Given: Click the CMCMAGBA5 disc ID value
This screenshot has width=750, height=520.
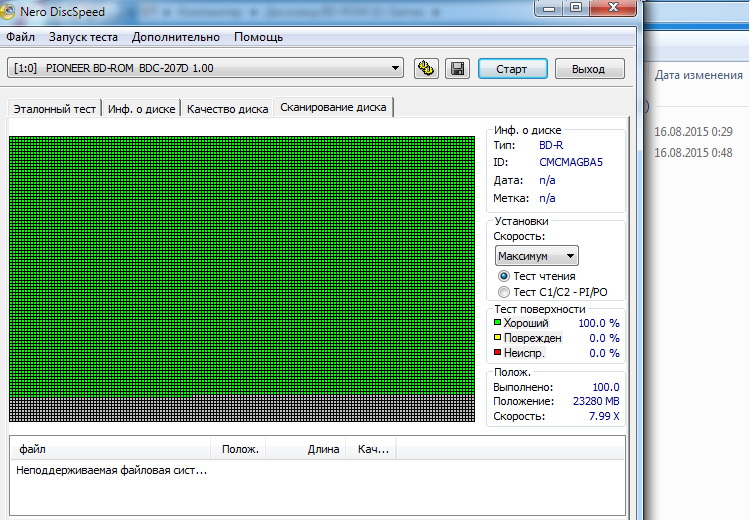Looking at the screenshot, I should point(571,162).
